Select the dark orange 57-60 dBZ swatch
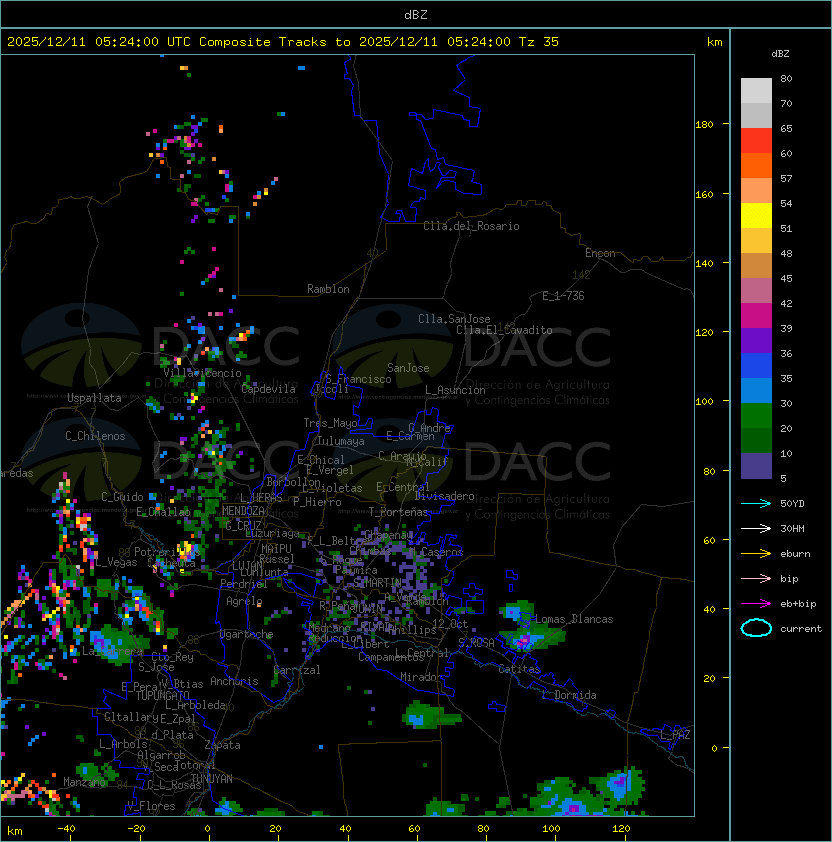 (x=756, y=166)
